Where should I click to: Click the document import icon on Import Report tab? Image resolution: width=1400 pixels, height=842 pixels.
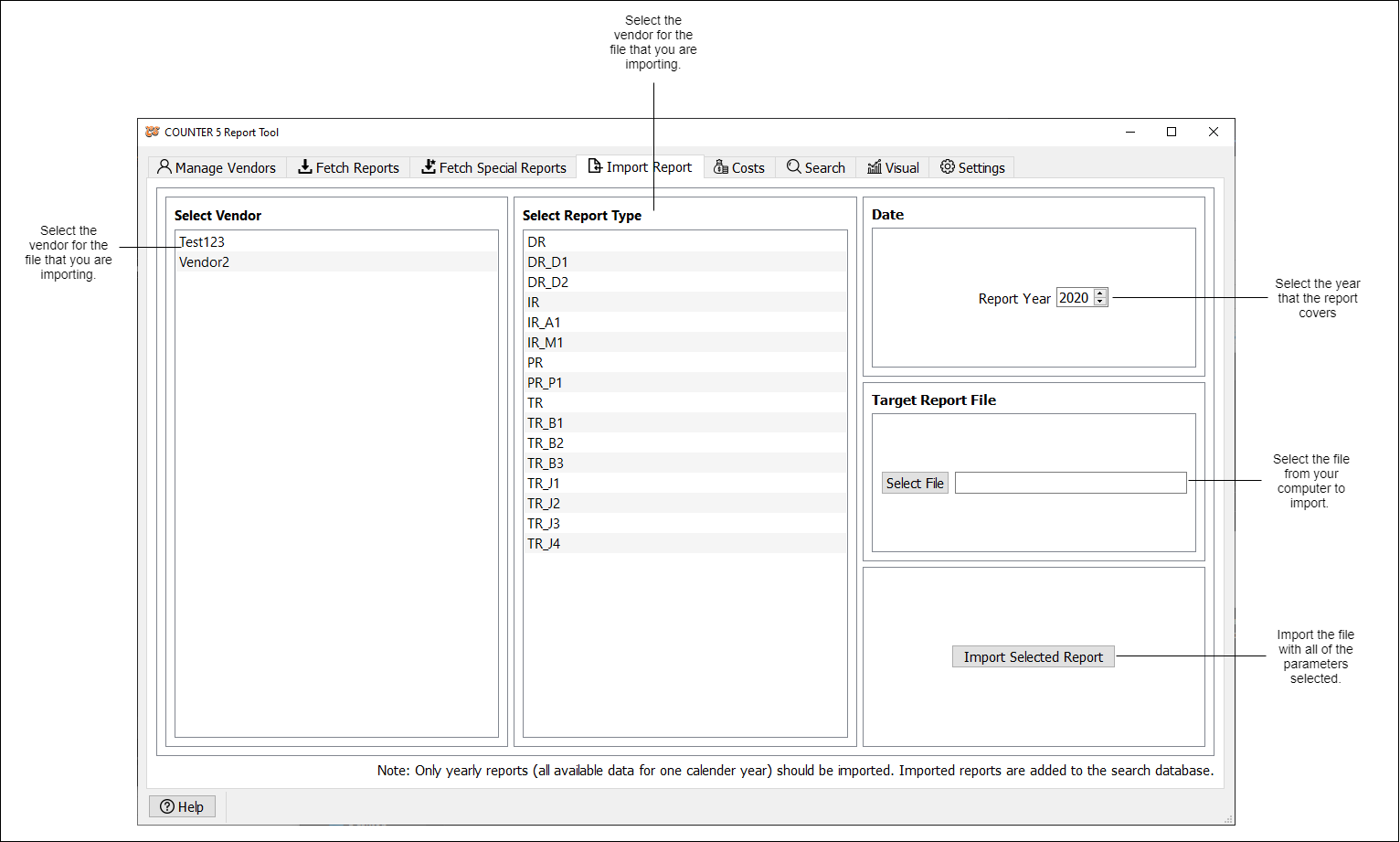[x=596, y=167]
